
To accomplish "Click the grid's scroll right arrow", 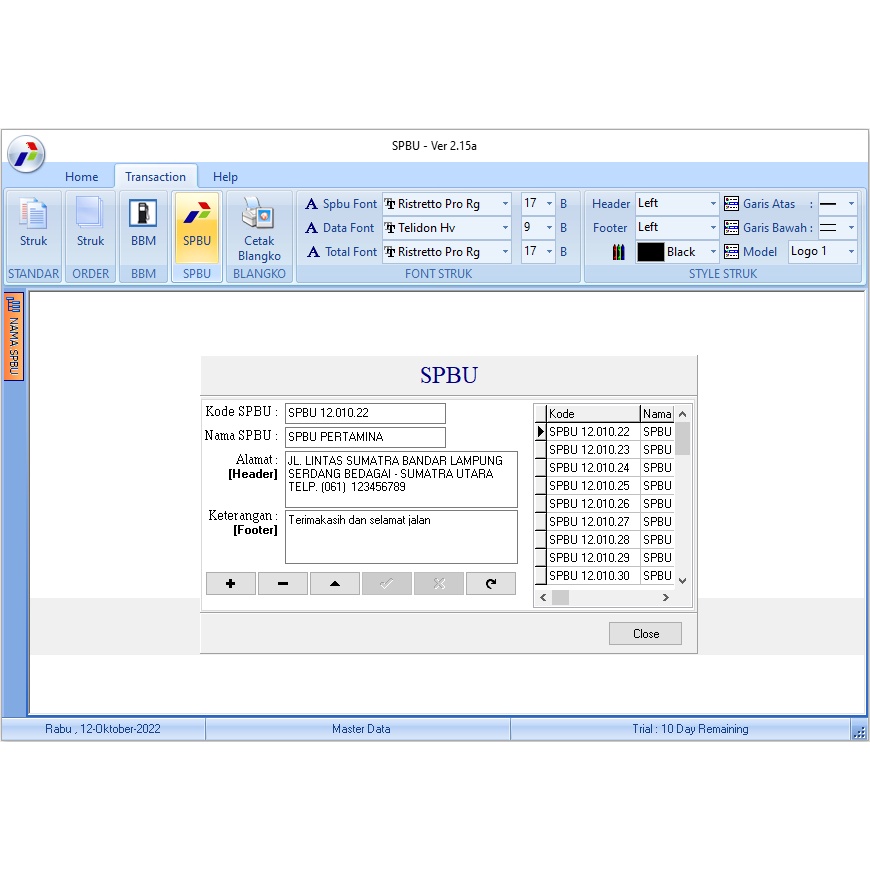I will [x=666, y=597].
